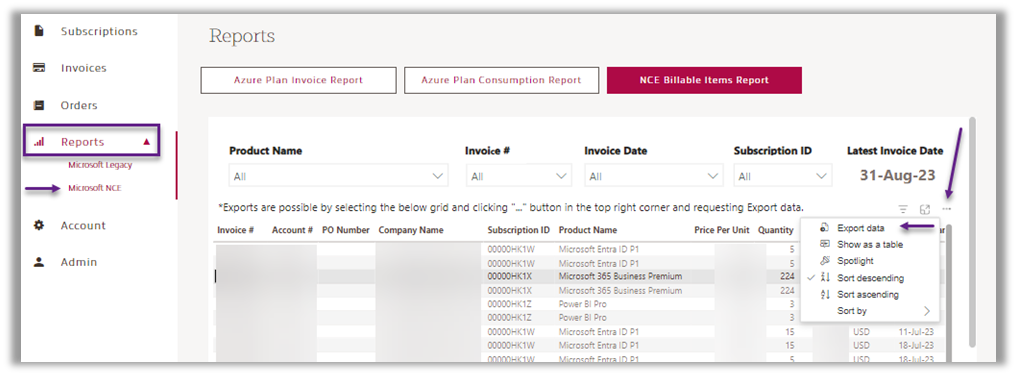Click the Invoices card icon

tap(40, 67)
